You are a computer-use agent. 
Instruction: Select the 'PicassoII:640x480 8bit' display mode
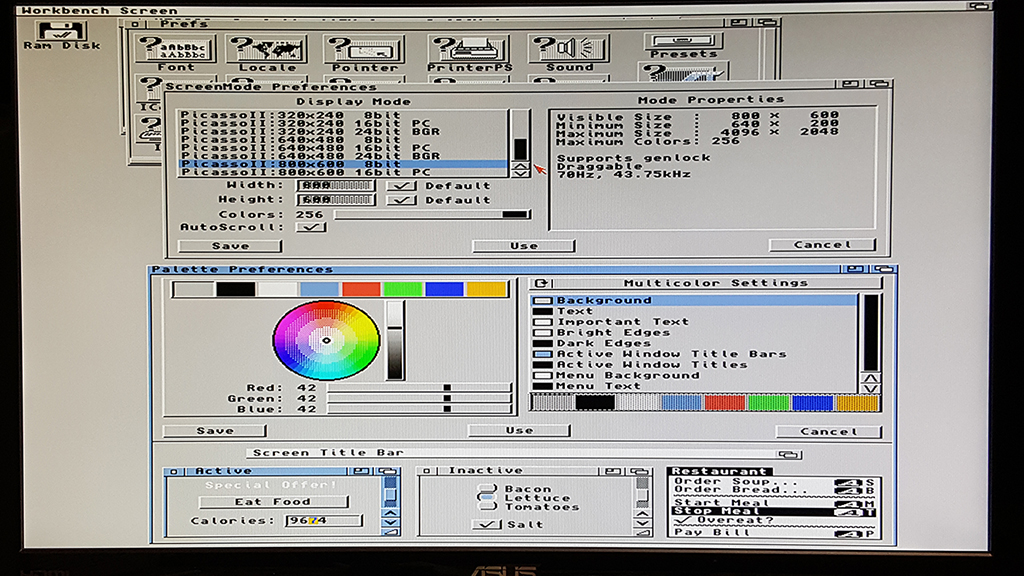344,140
